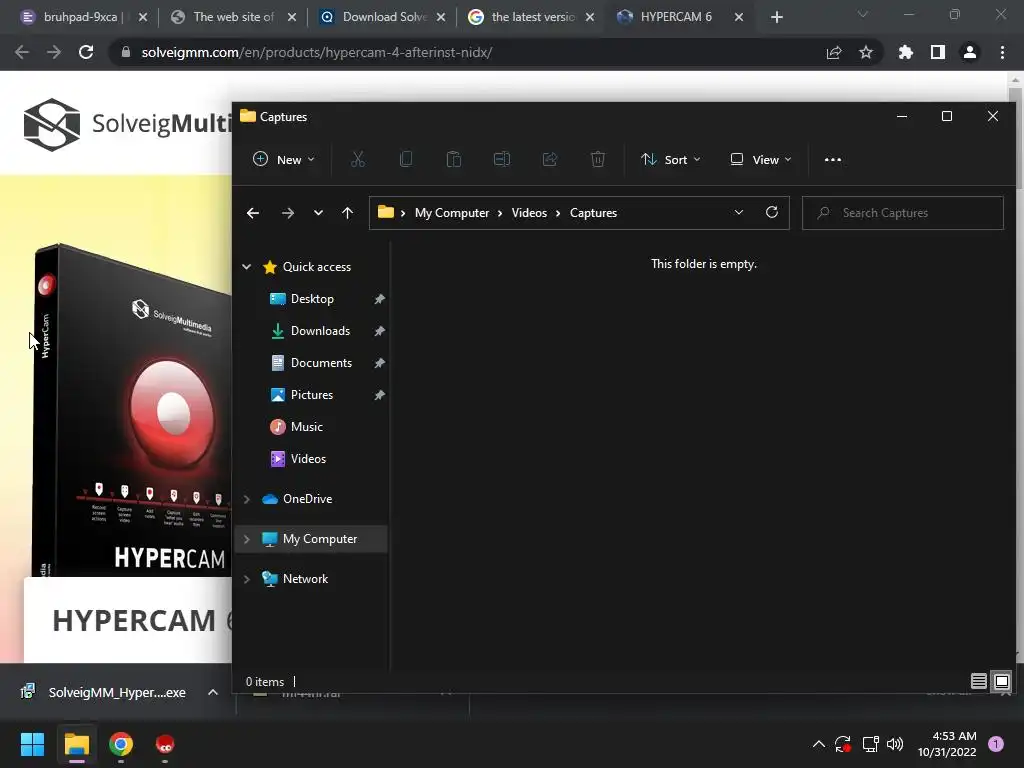Open Windows Start menu
This screenshot has height=768, width=1024.
pos(32,744)
